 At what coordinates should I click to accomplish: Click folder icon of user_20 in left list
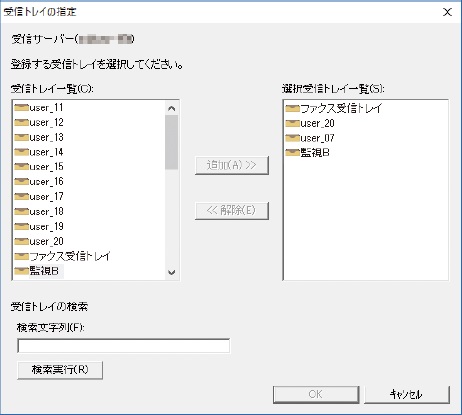[x=22, y=241]
